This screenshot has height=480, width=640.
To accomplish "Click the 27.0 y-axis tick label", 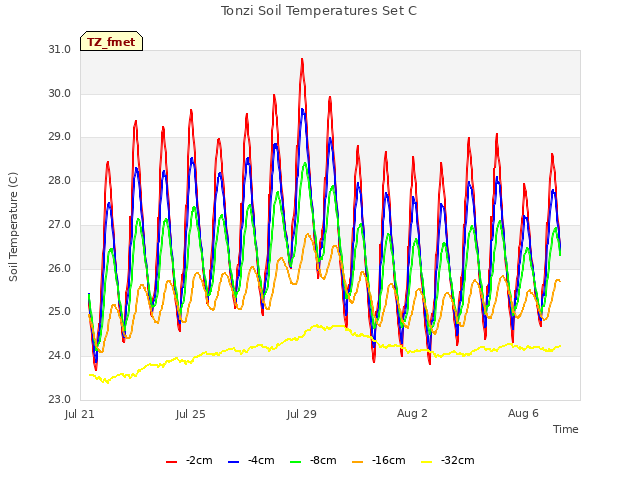I will tap(60, 224).
